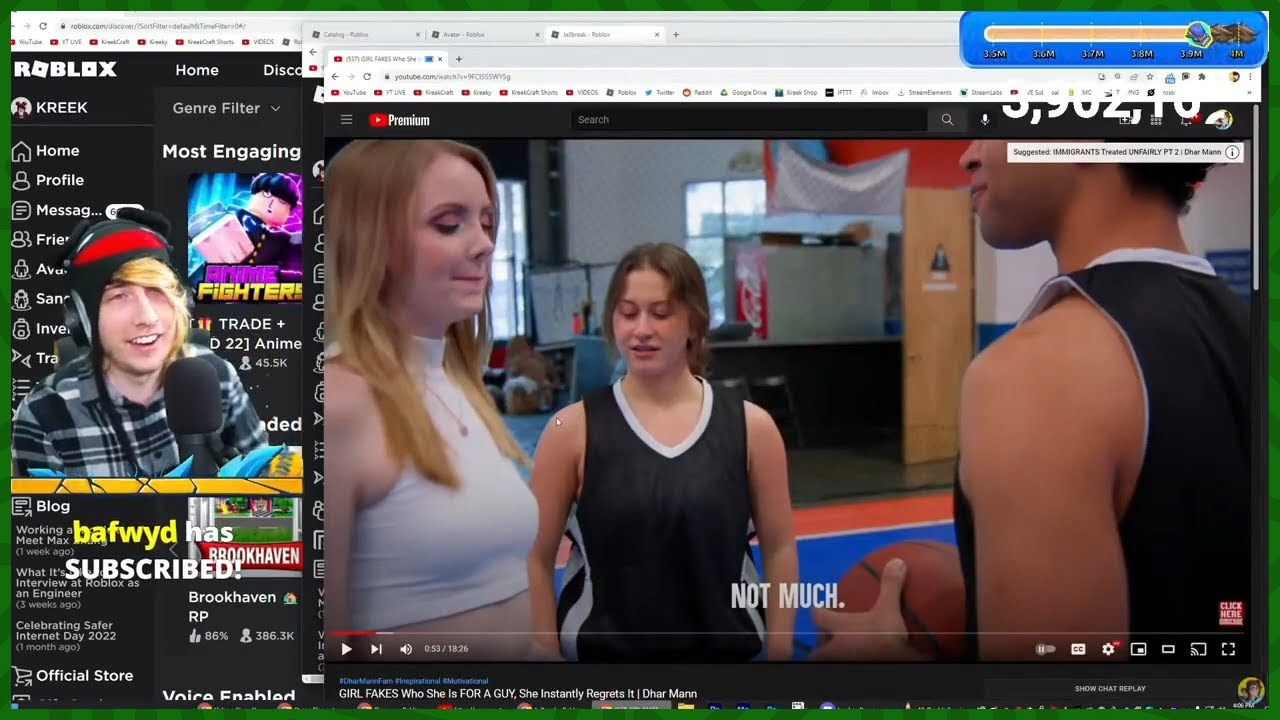Open Home in the Roblox sidebar

tap(46, 151)
